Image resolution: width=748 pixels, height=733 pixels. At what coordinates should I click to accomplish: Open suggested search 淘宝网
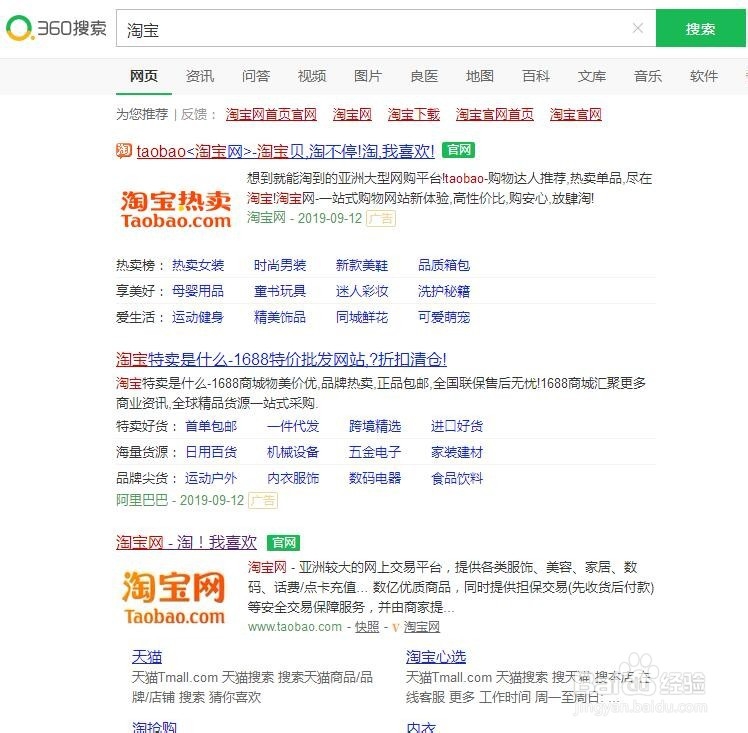pyautogui.click(x=352, y=114)
